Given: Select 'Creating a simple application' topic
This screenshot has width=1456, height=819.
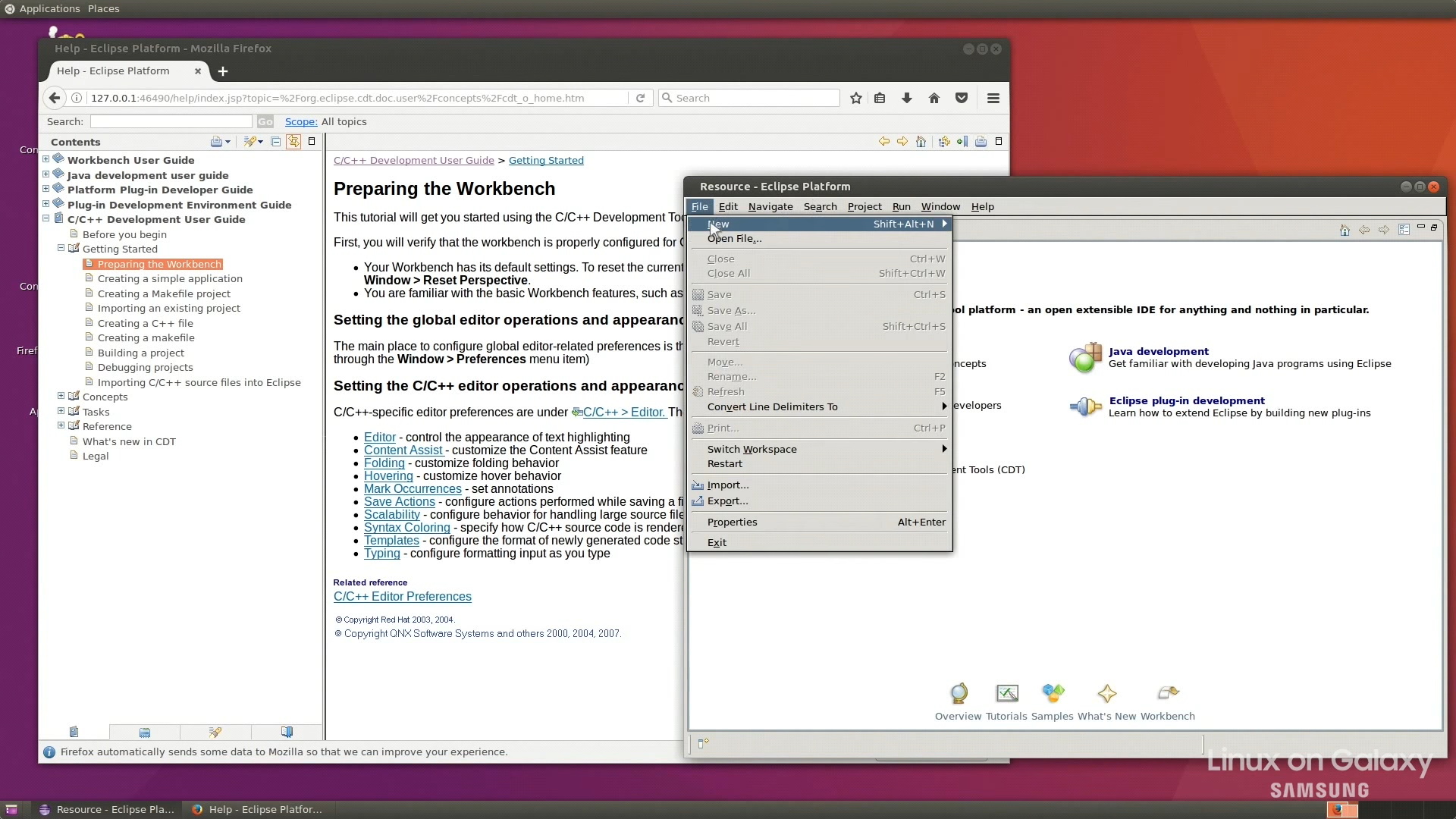Looking at the screenshot, I should [x=170, y=279].
